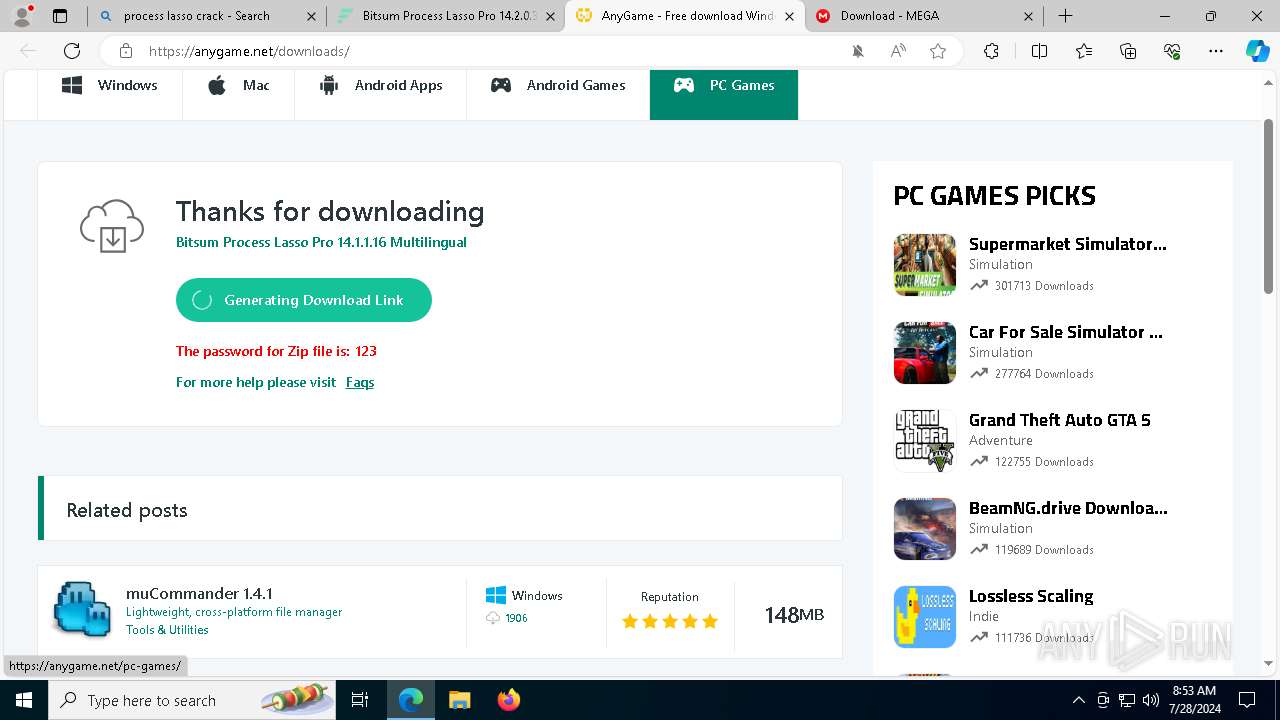The width and height of the screenshot is (1280, 720).
Task: Close the Download - MEGA tab
Action: point(1028,16)
